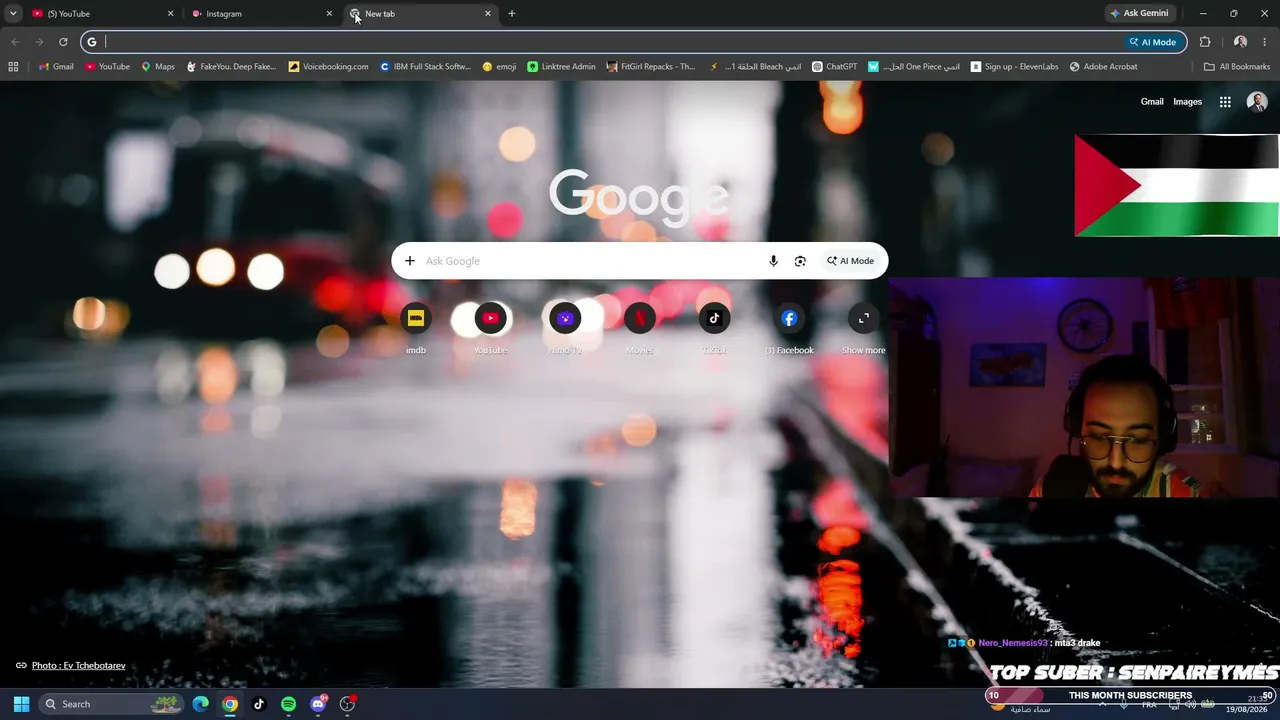Open the ChatGPT bookmark
Image resolution: width=1280 pixels, height=720 pixels.
click(834, 67)
